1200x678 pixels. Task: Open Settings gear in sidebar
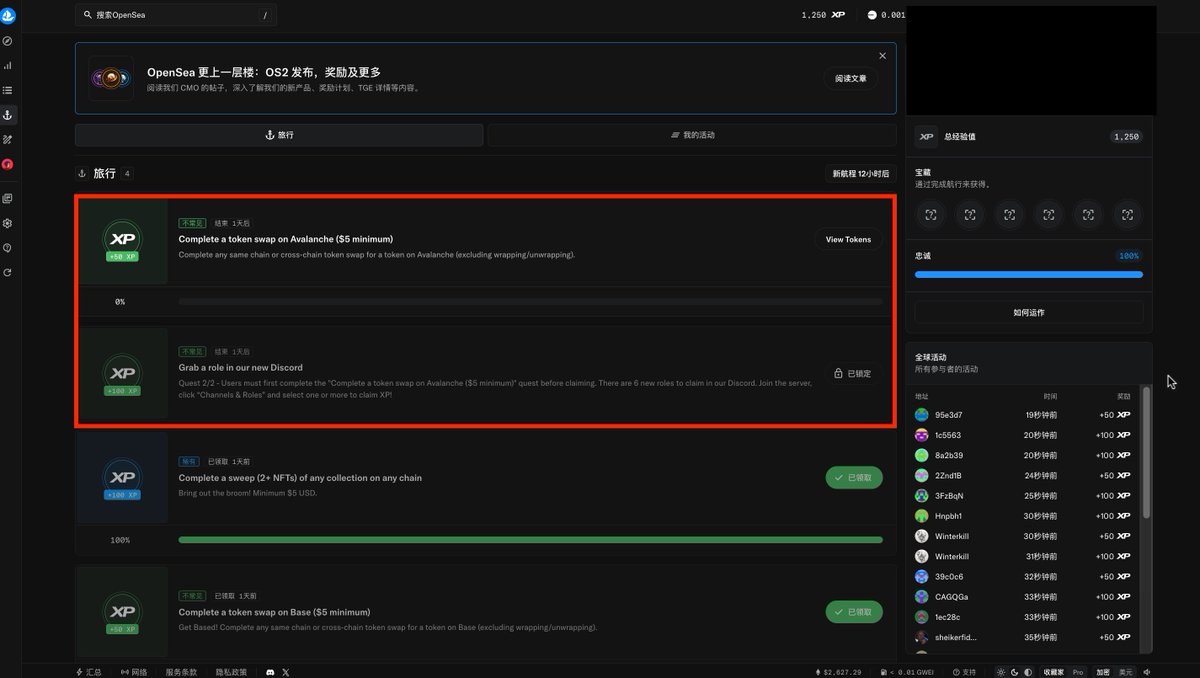click(x=8, y=223)
